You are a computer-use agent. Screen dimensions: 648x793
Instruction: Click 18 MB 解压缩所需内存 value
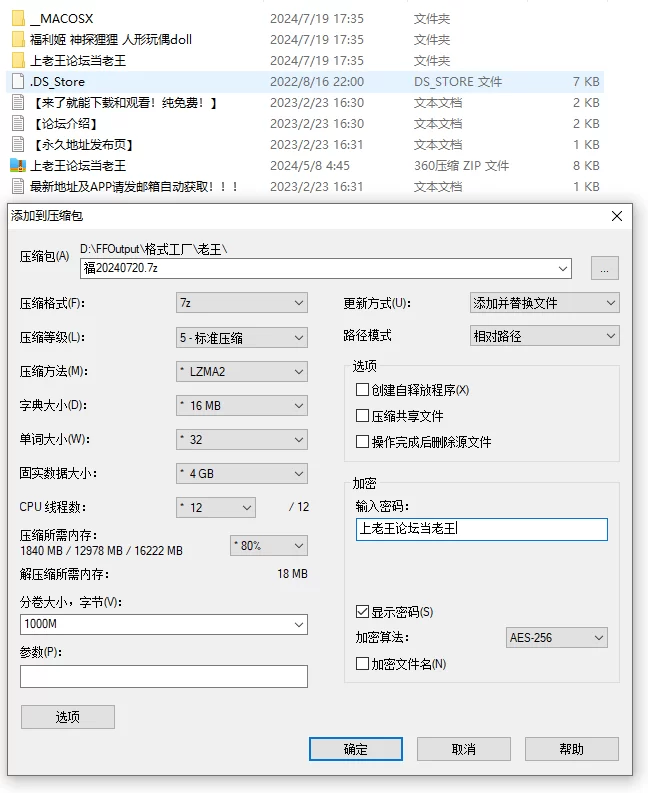[292, 574]
